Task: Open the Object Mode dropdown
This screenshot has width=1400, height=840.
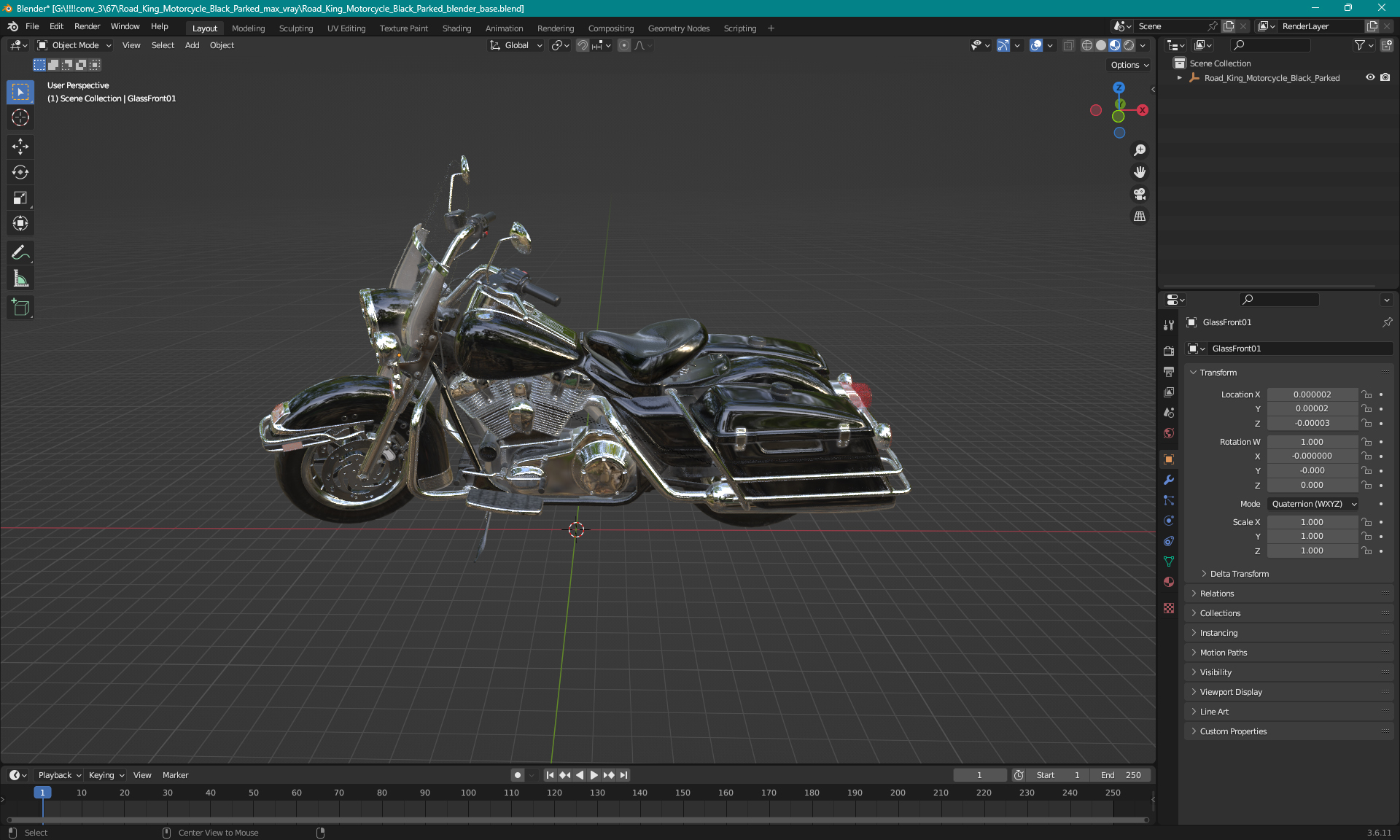Action: [74, 45]
